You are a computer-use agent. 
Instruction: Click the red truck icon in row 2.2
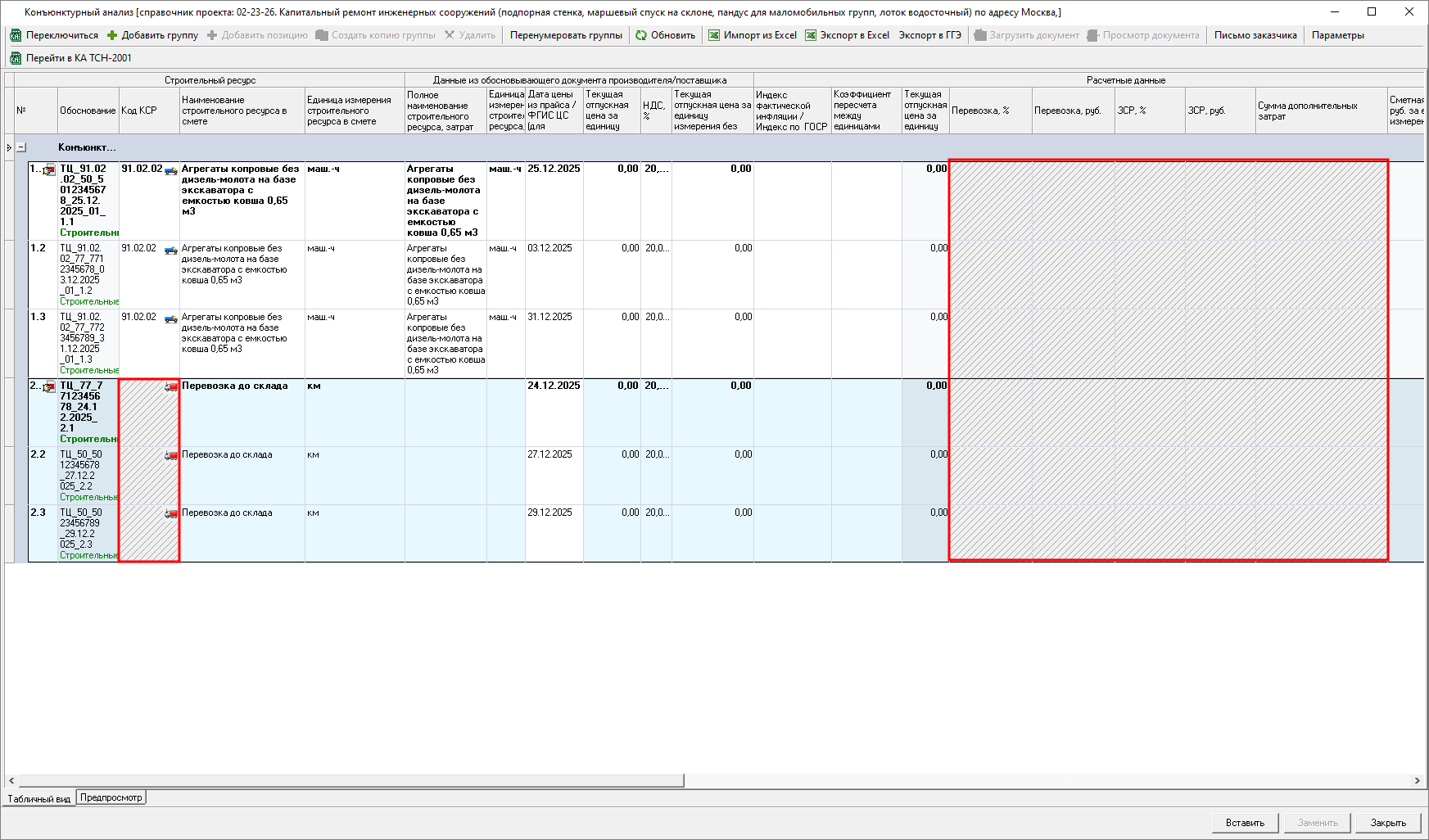(x=170, y=456)
